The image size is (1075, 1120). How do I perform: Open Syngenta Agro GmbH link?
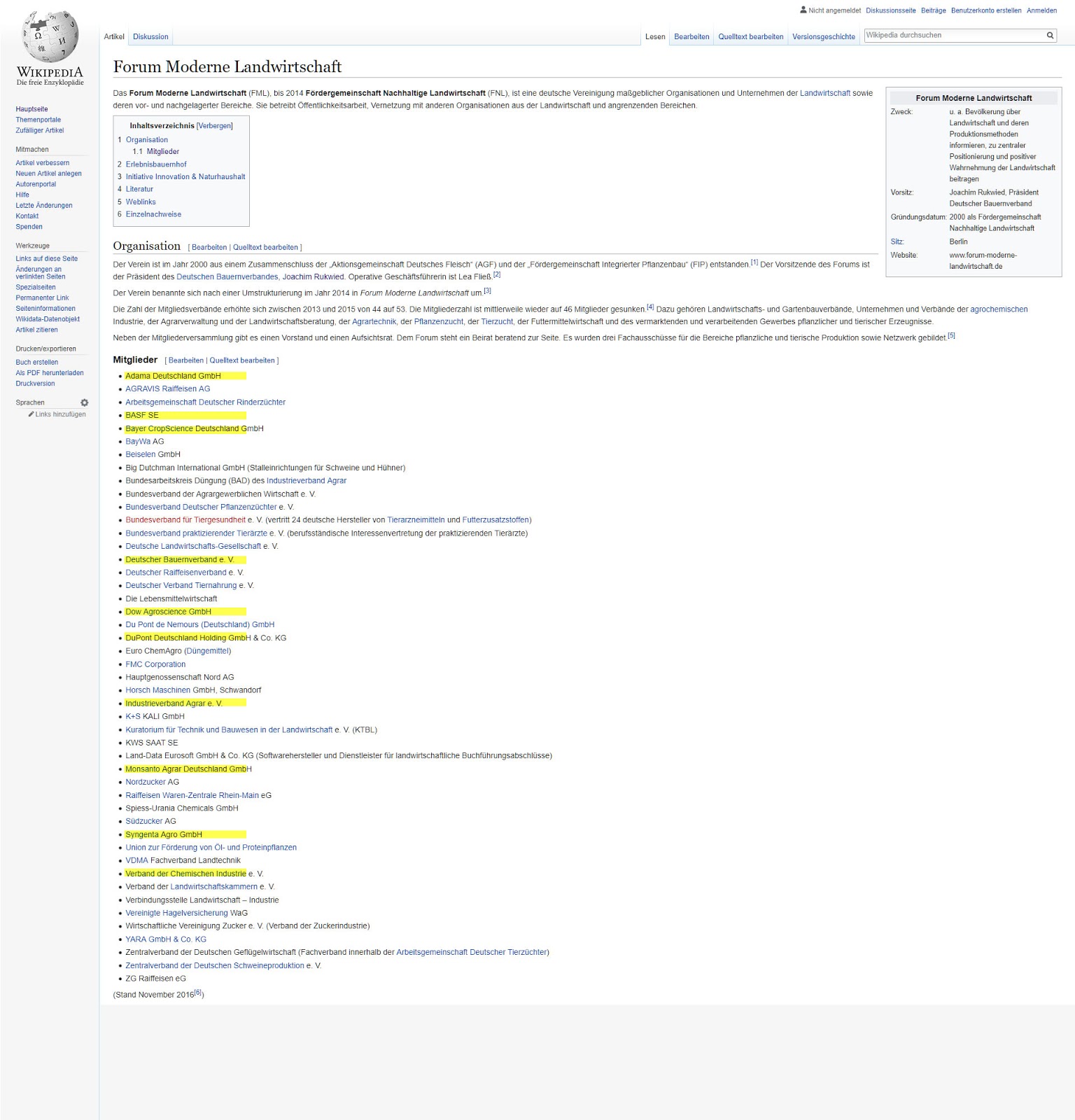164,835
